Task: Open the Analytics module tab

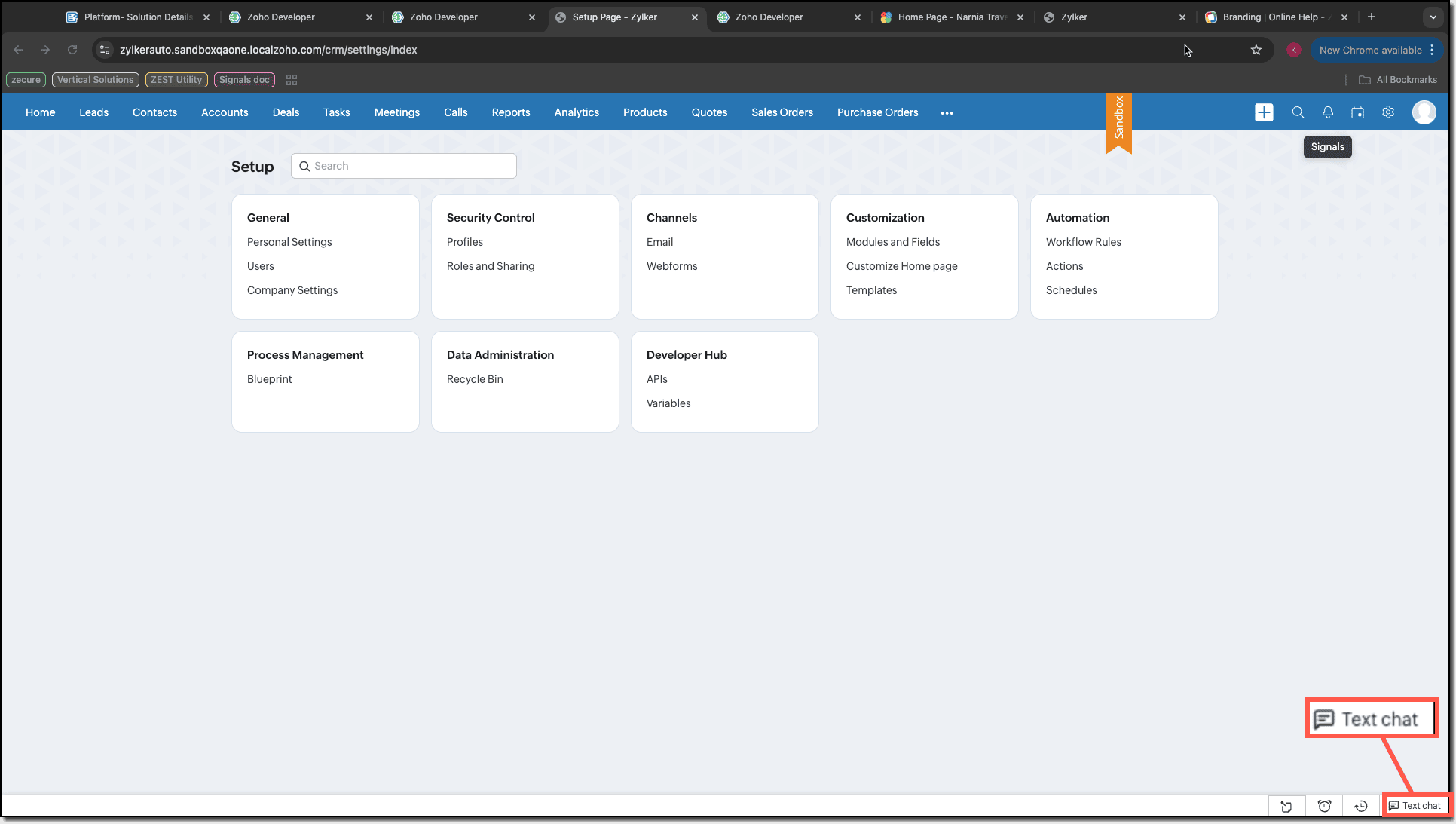Action: [577, 112]
